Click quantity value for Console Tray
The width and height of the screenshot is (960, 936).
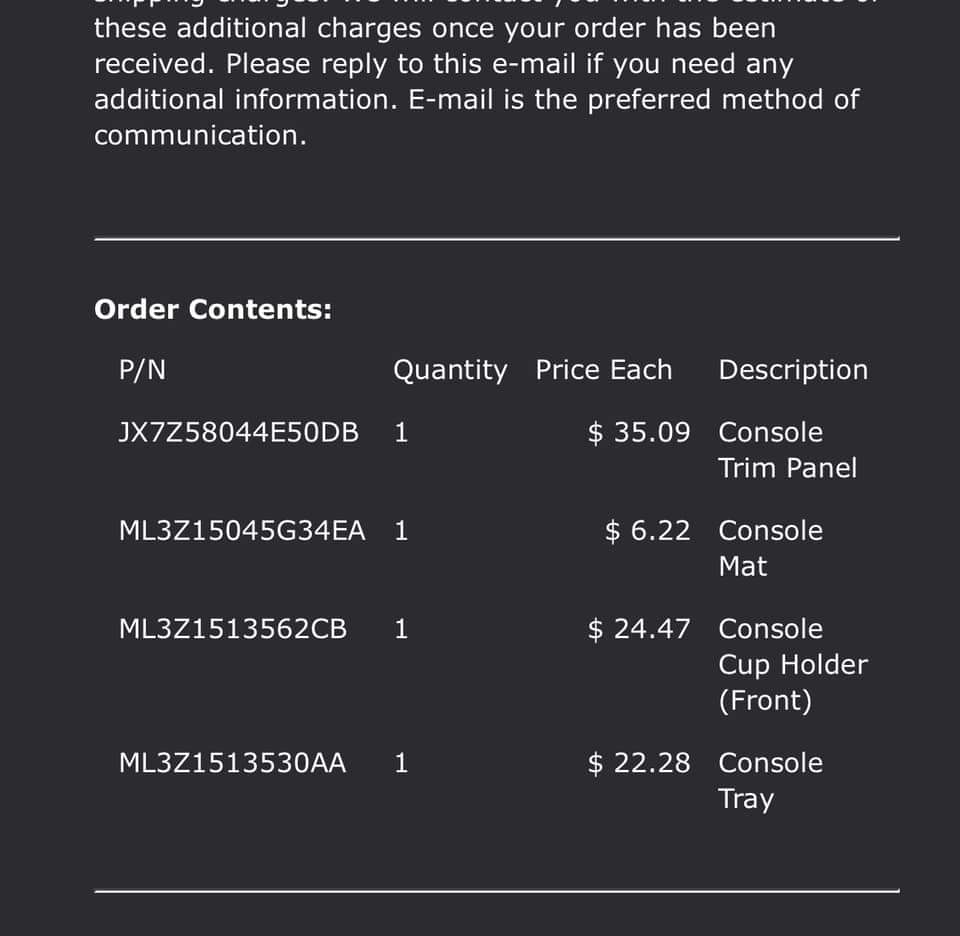pos(401,763)
